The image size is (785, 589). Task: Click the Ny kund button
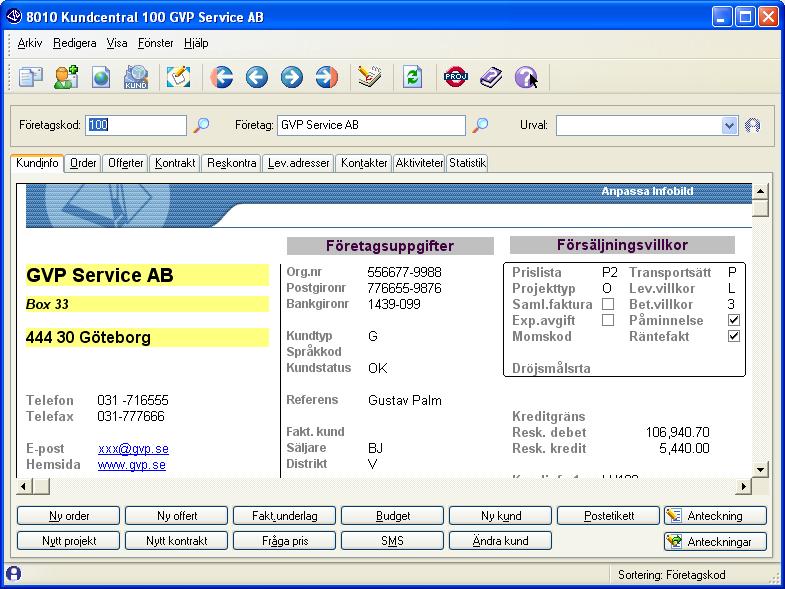[x=501, y=515]
